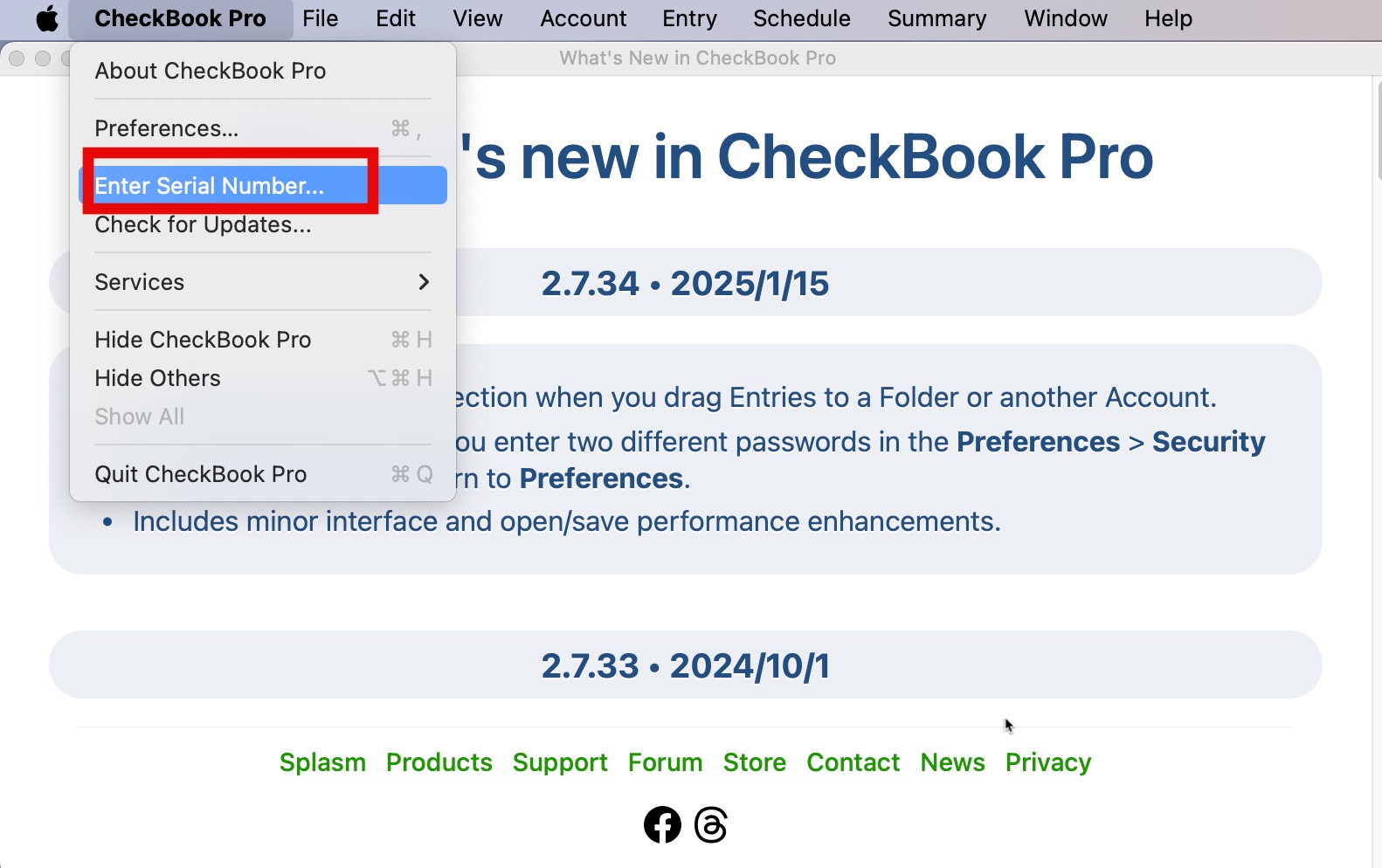This screenshot has width=1382, height=868.
Task: Select Enter Serial Number menu item
Action: coord(210,186)
